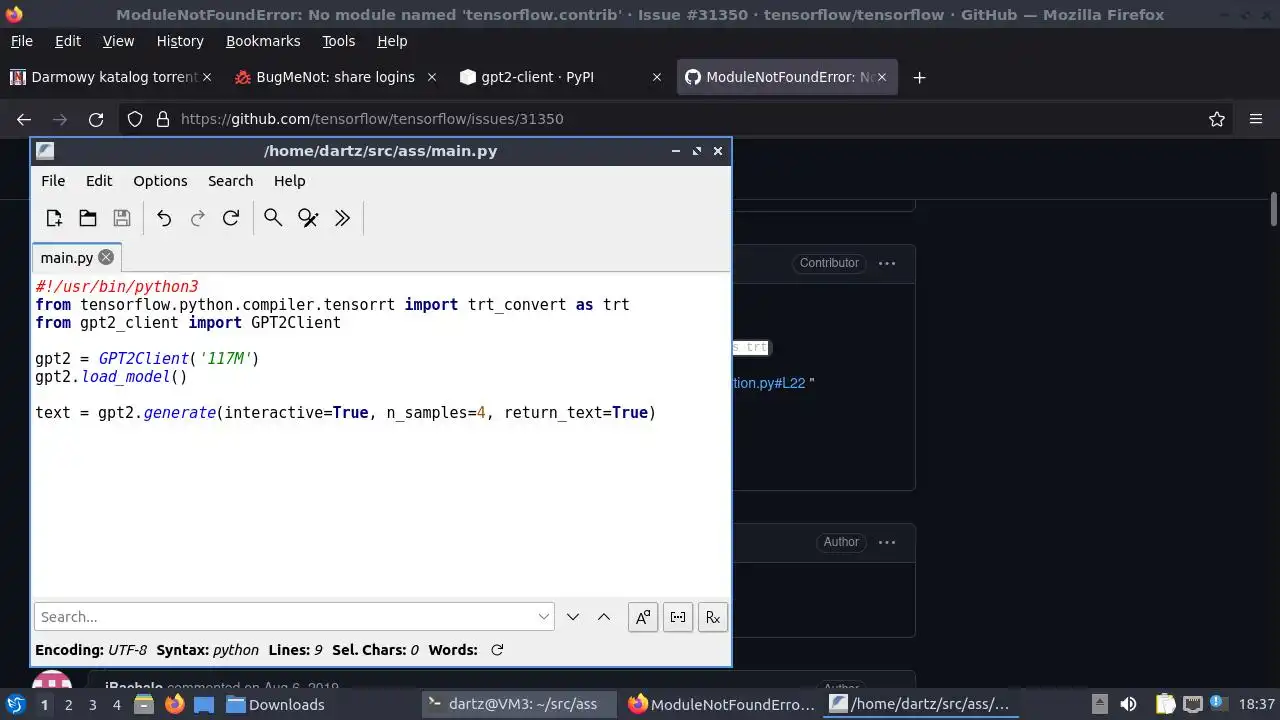Toggle regular expression search mode
The height and width of the screenshot is (720, 1280).
click(x=713, y=617)
